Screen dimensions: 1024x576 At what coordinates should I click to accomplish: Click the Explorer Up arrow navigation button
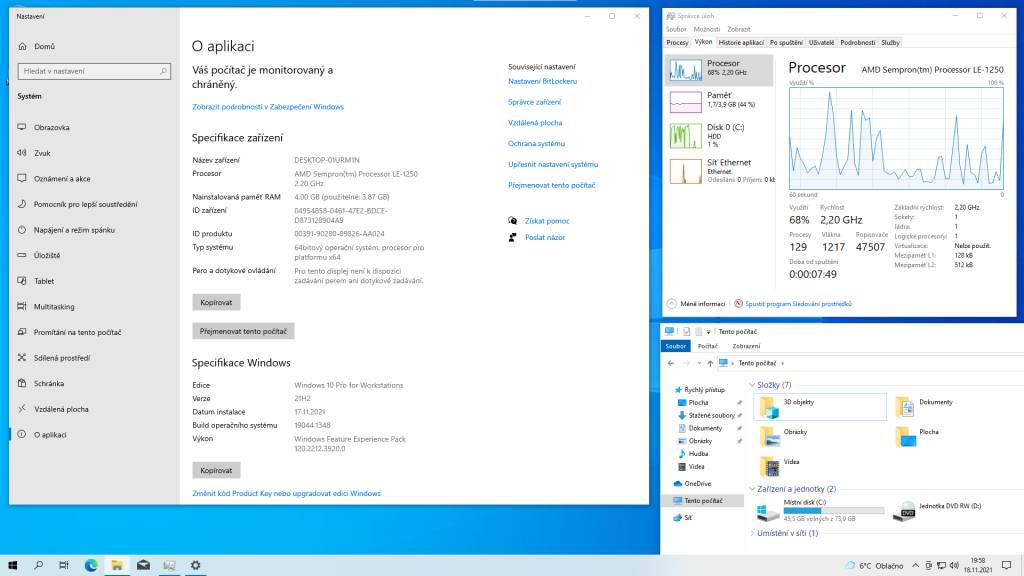708,363
